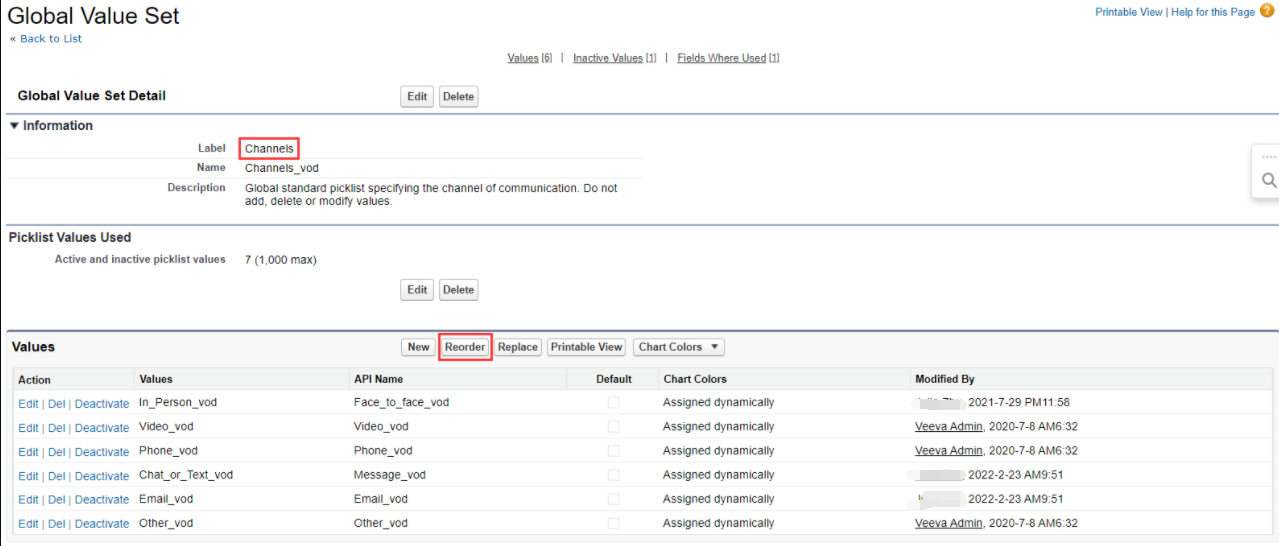
Task: Go to Fields Where Used section
Action: click(x=721, y=58)
